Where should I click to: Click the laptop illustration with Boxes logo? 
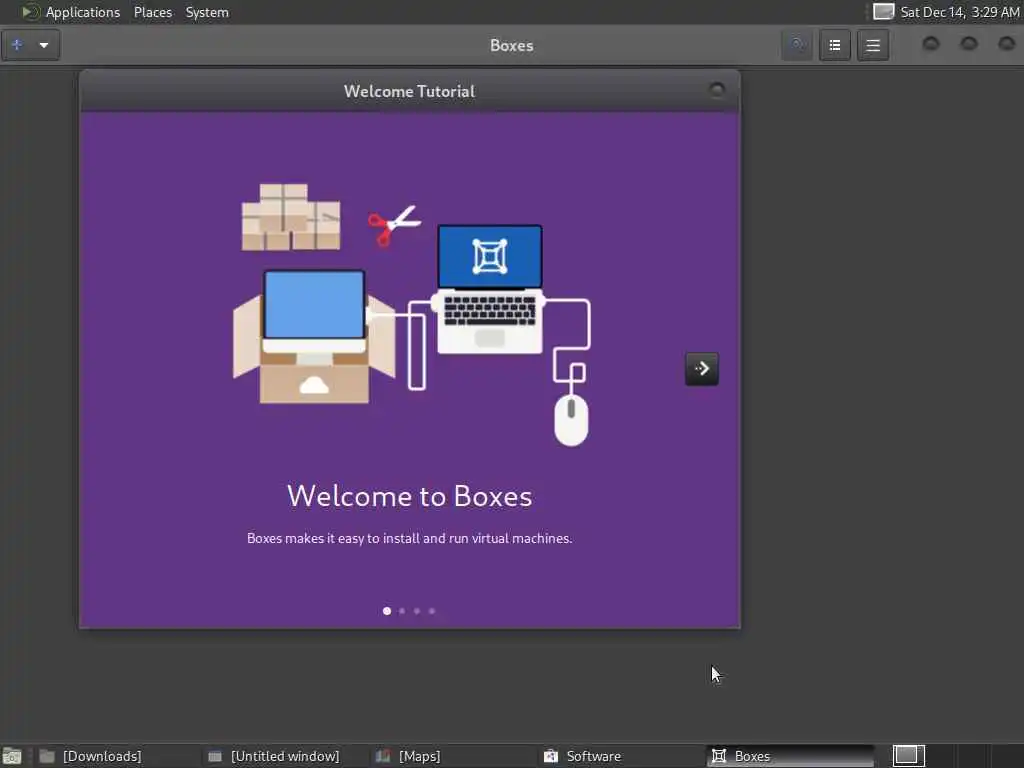coord(490,289)
